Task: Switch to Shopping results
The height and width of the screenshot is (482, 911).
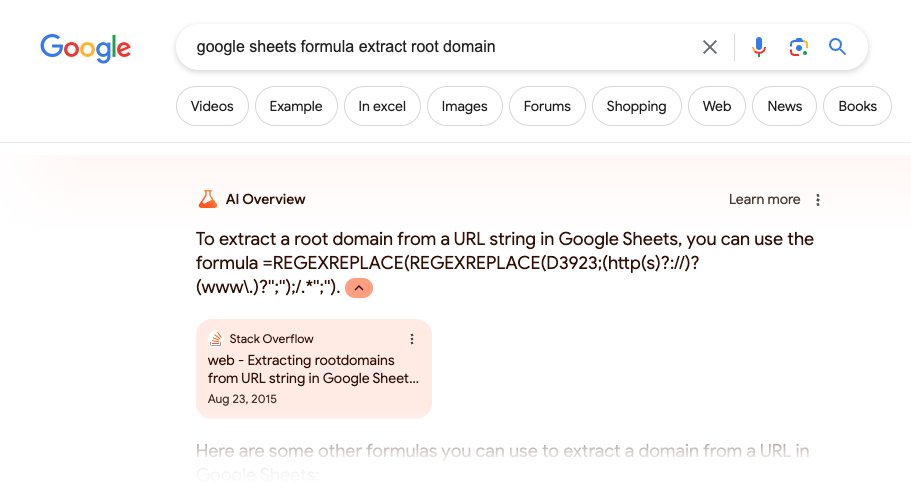Action: click(x=636, y=106)
